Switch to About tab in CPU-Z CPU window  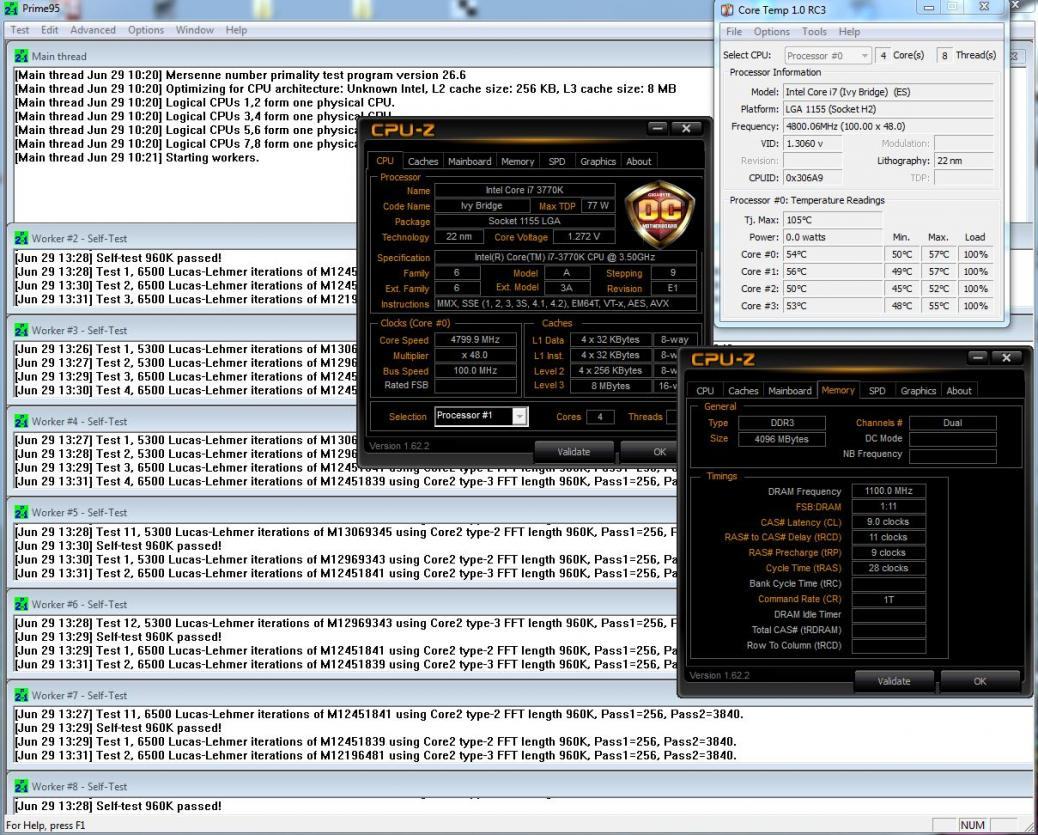coord(638,161)
